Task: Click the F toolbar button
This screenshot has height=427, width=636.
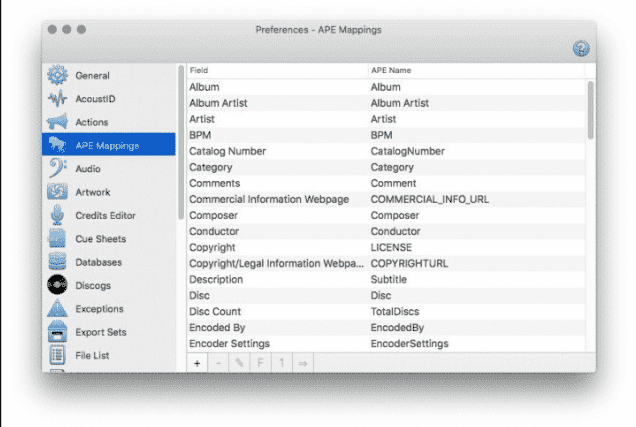Action: pyautogui.click(x=260, y=363)
